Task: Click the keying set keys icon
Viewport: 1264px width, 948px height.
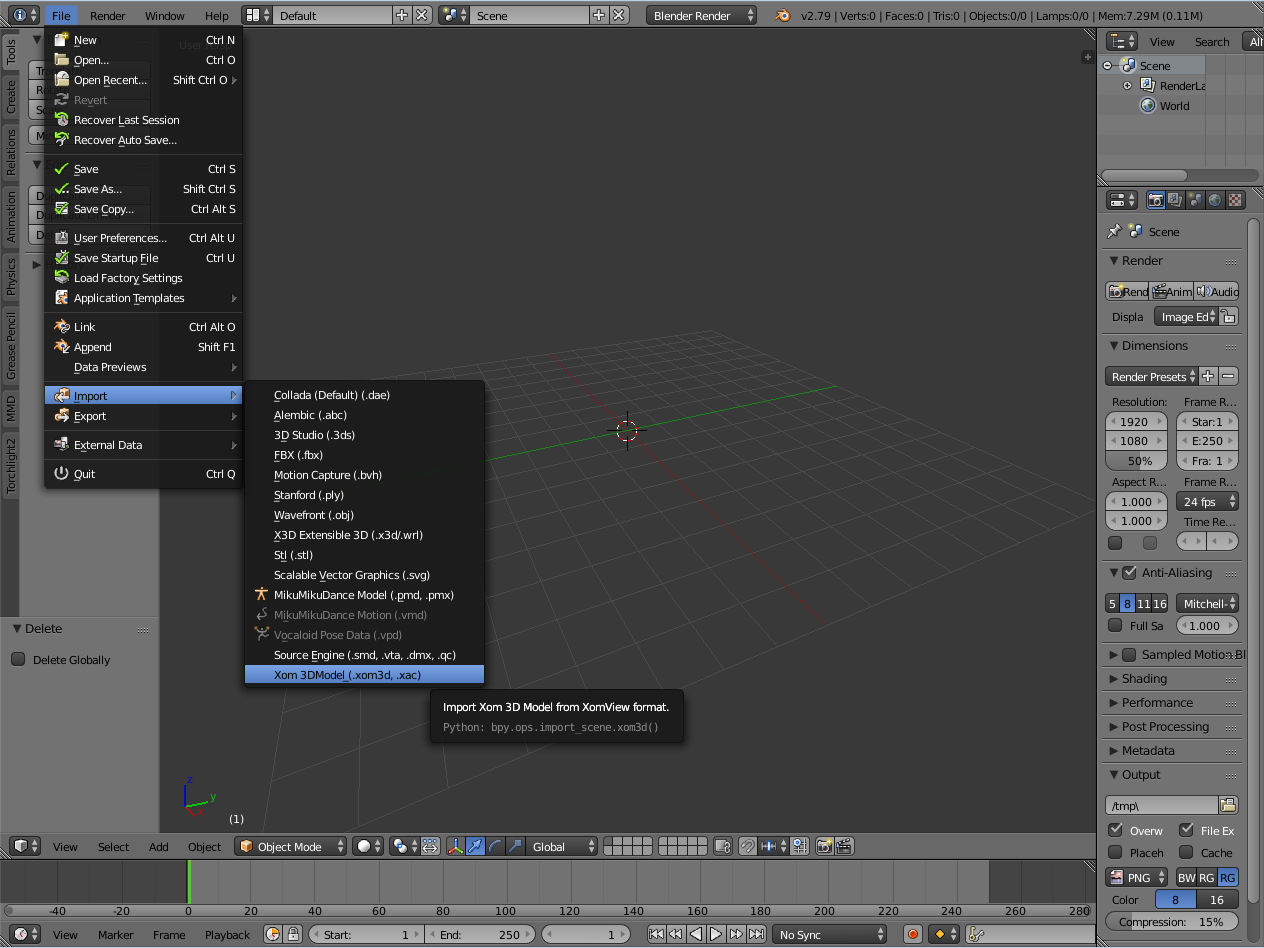Action: pyautogui.click(x=978, y=935)
